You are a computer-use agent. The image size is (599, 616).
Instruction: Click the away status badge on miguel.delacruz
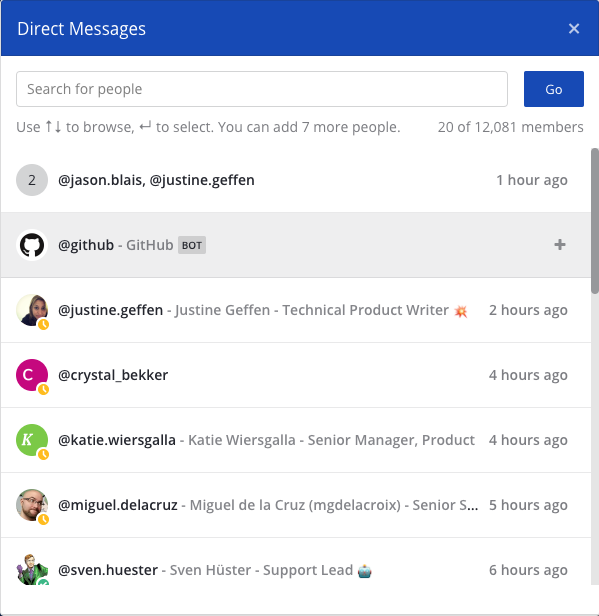[43, 519]
